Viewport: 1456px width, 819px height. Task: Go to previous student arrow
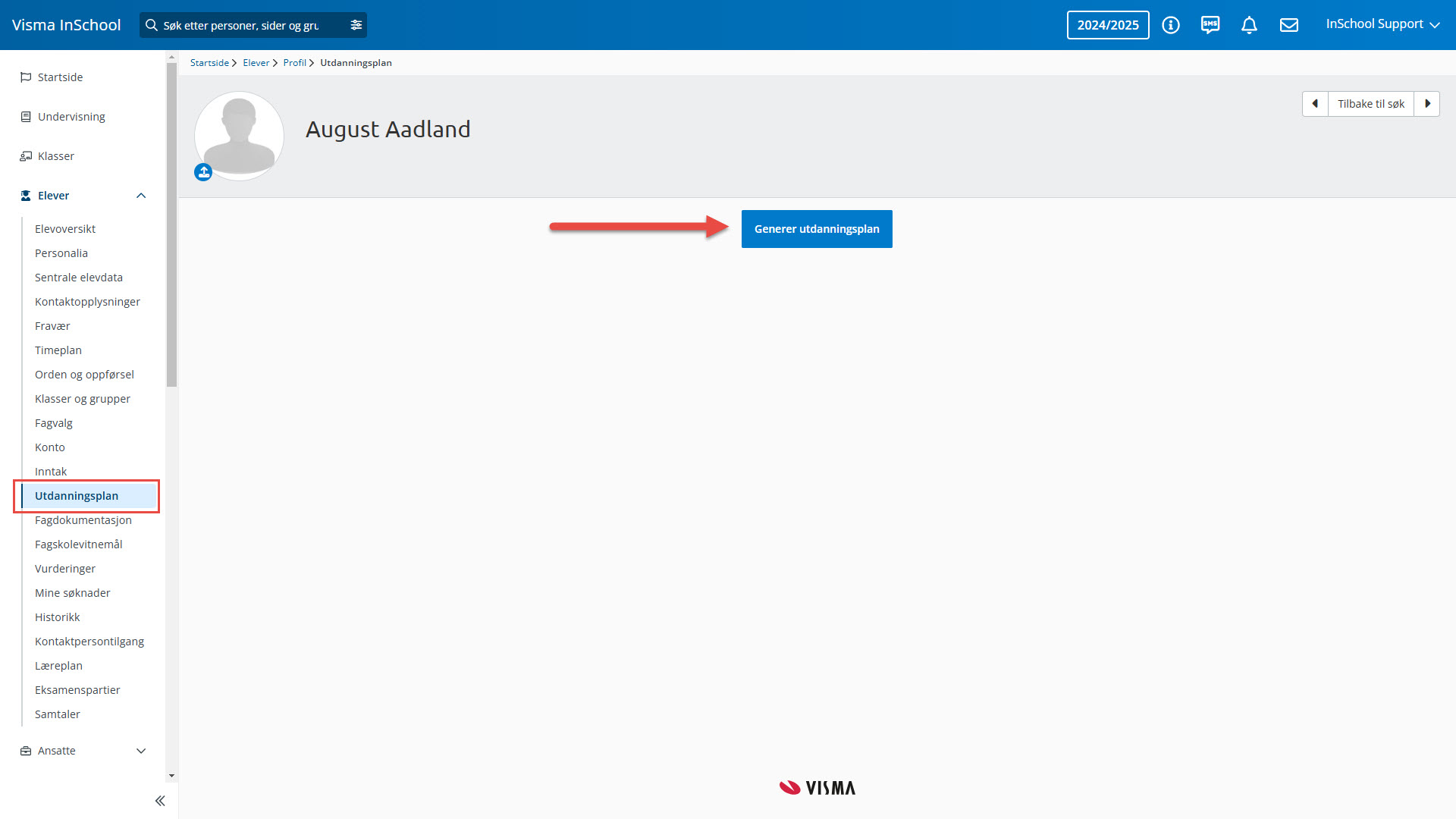tap(1315, 104)
